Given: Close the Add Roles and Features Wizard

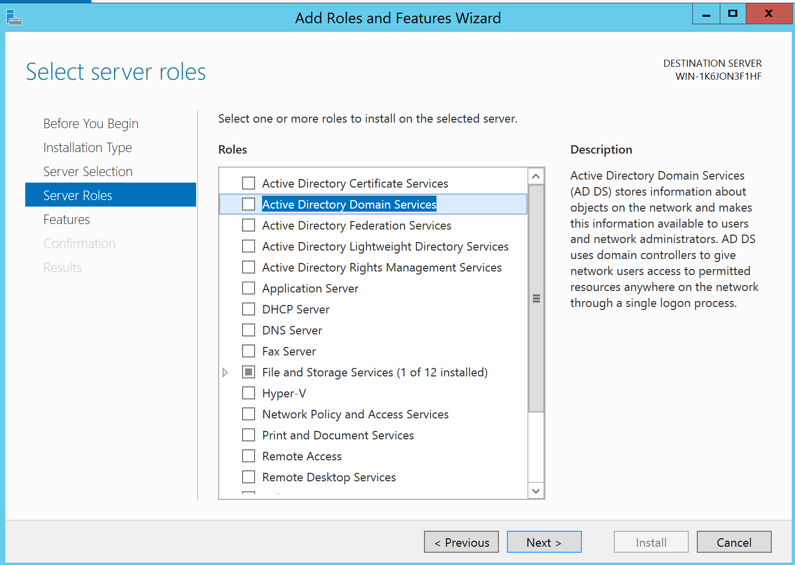Looking at the screenshot, I should (768, 15).
